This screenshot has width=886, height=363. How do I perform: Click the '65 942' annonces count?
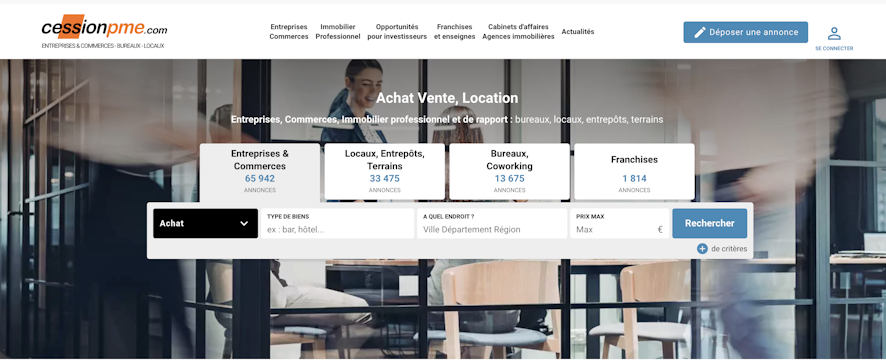coord(260,179)
